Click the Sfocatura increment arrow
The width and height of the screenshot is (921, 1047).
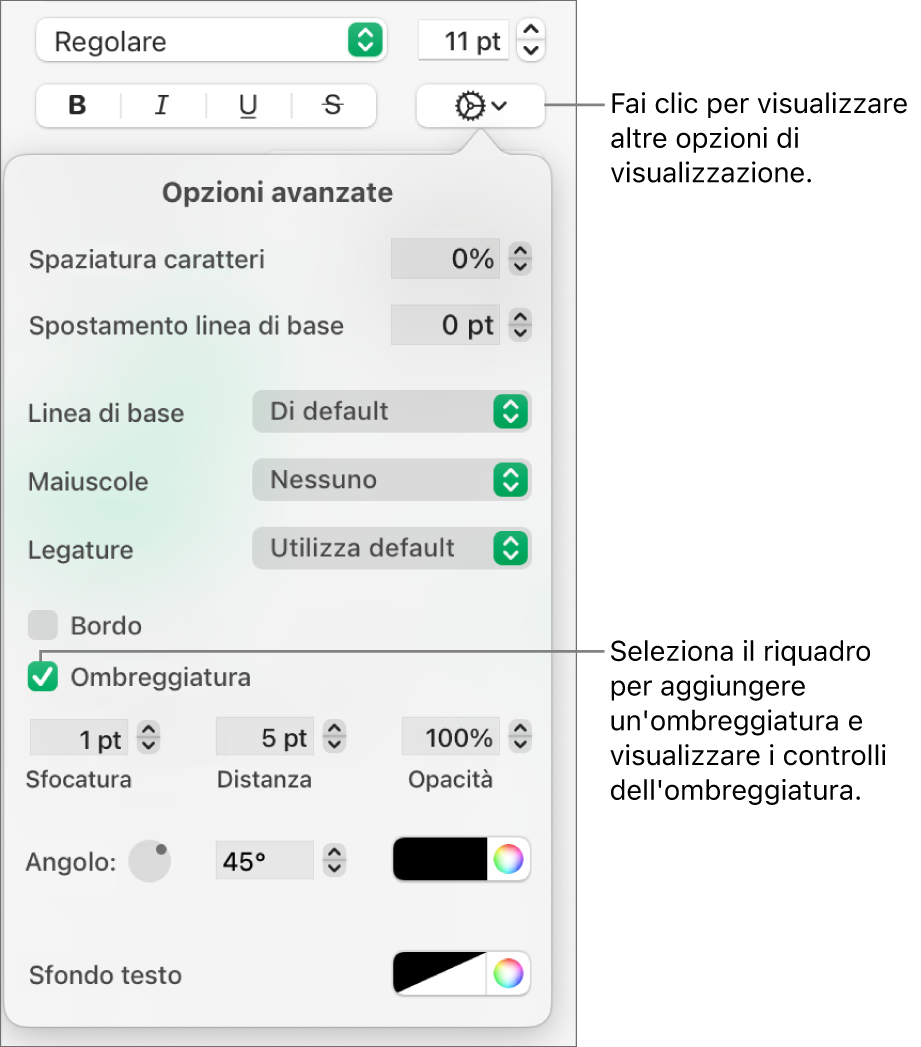pyautogui.click(x=147, y=731)
